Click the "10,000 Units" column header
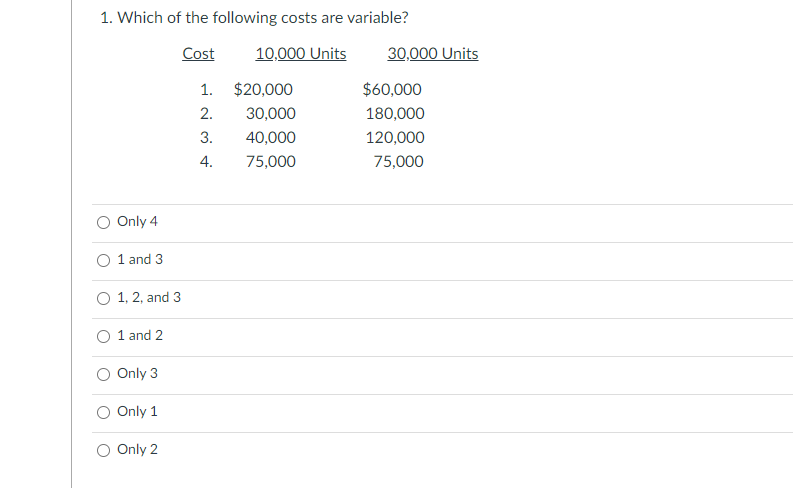Image resolution: width=793 pixels, height=488 pixels. [x=301, y=54]
